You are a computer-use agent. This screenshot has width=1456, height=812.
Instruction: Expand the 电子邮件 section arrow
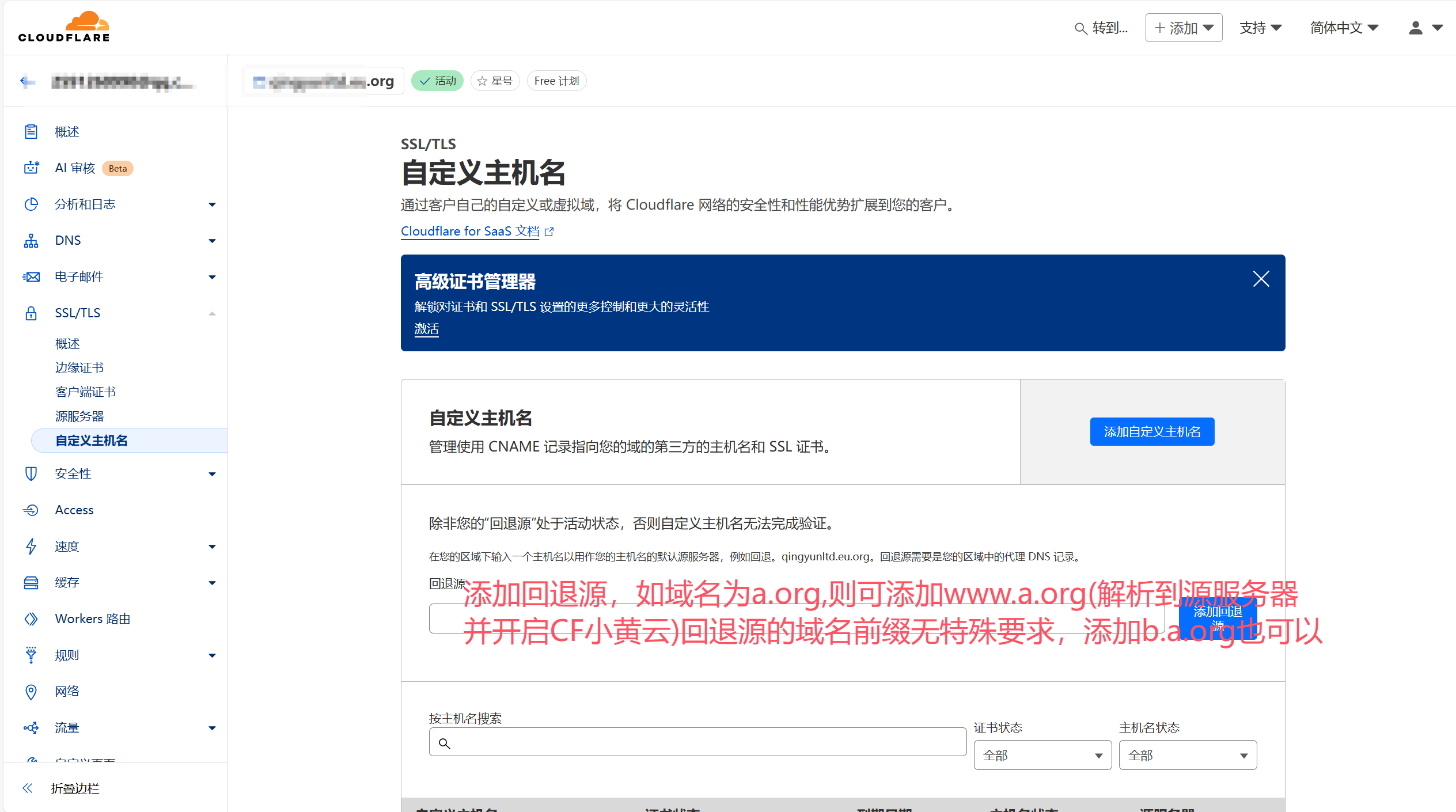point(212,277)
